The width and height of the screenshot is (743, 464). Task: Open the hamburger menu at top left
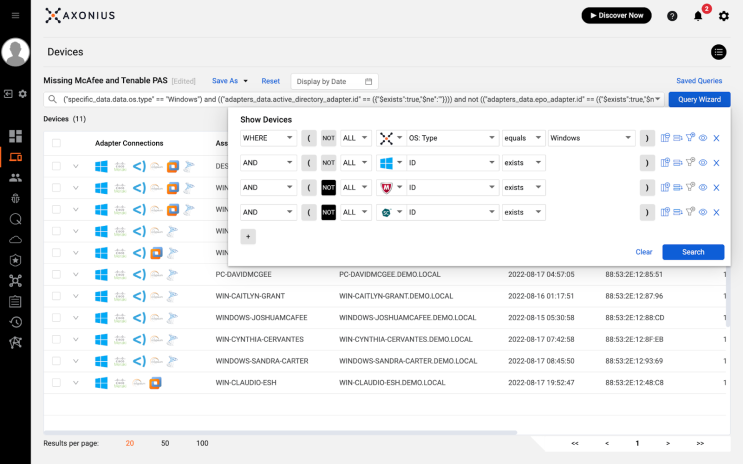pyautogui.click(x=15, y=15)
